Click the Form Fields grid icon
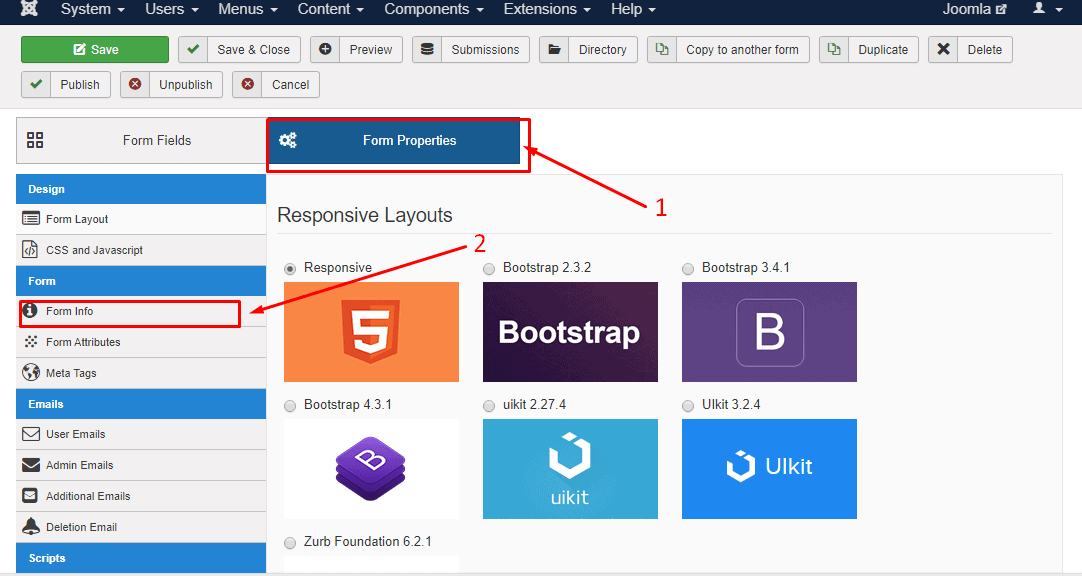Viewport: 1082px width, 576px height. [x=35, y=140]
